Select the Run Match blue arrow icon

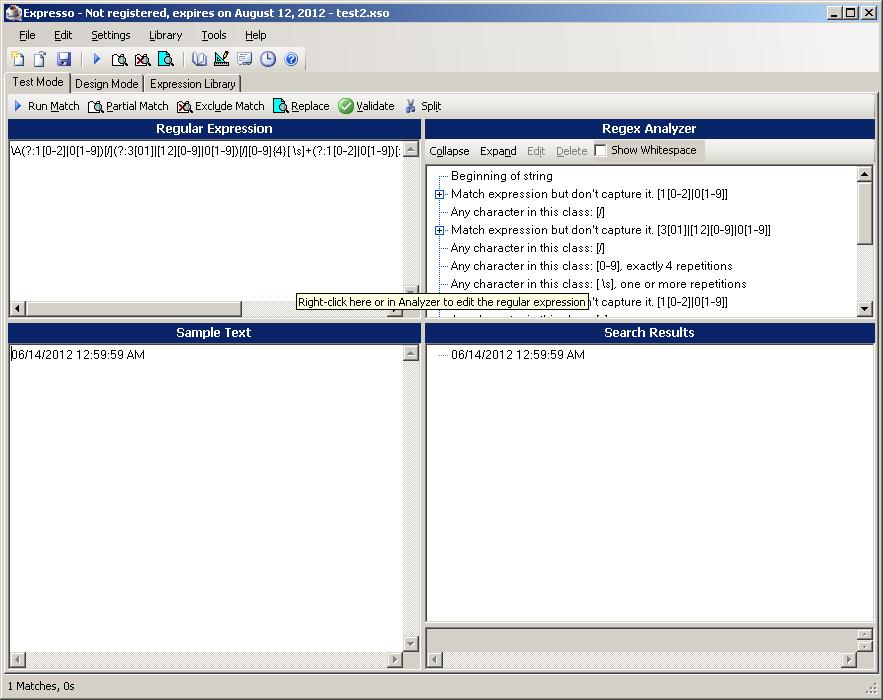(17, 105)
